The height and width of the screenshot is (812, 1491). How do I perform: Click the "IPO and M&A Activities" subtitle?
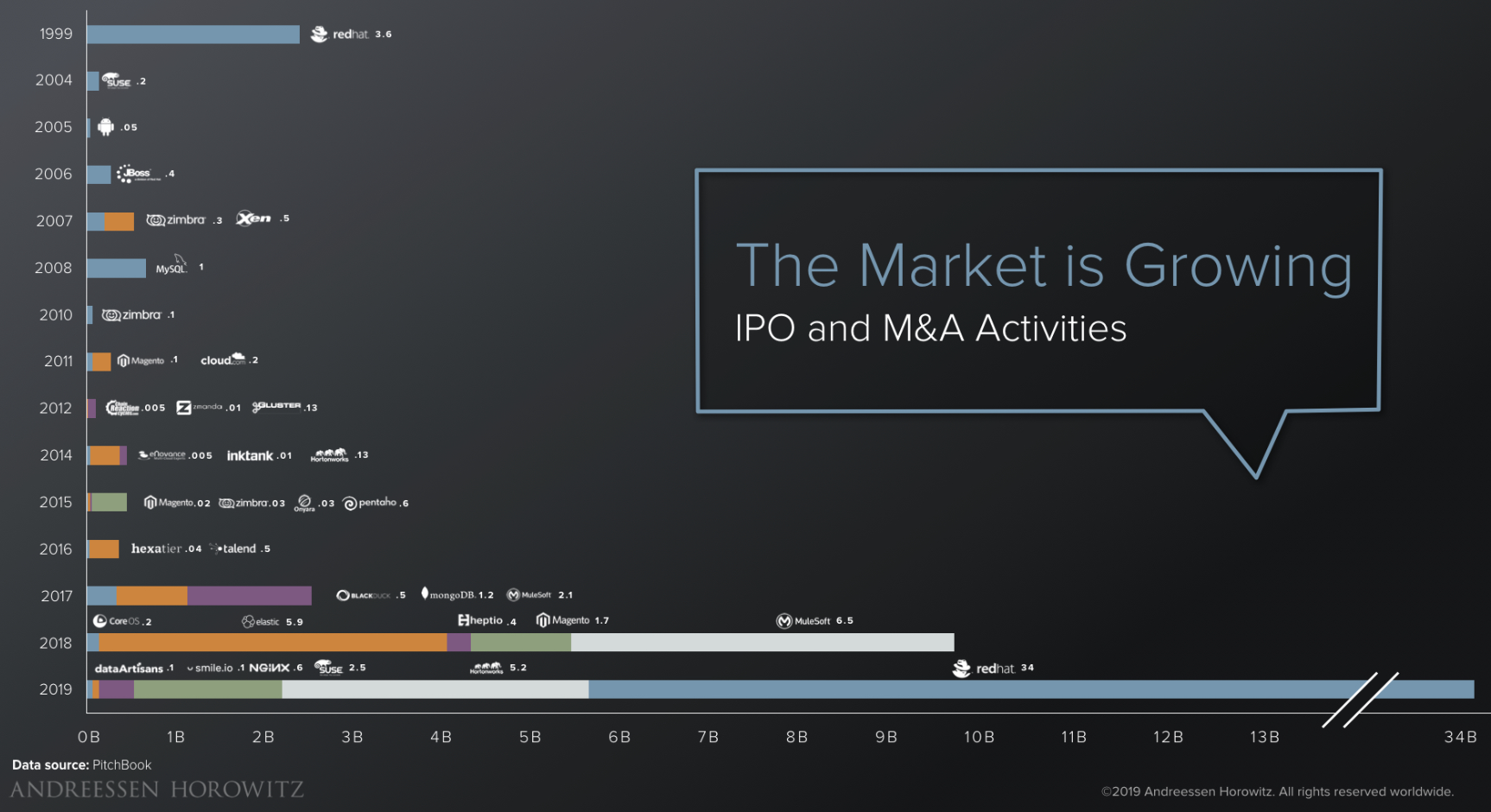(930, 329)
